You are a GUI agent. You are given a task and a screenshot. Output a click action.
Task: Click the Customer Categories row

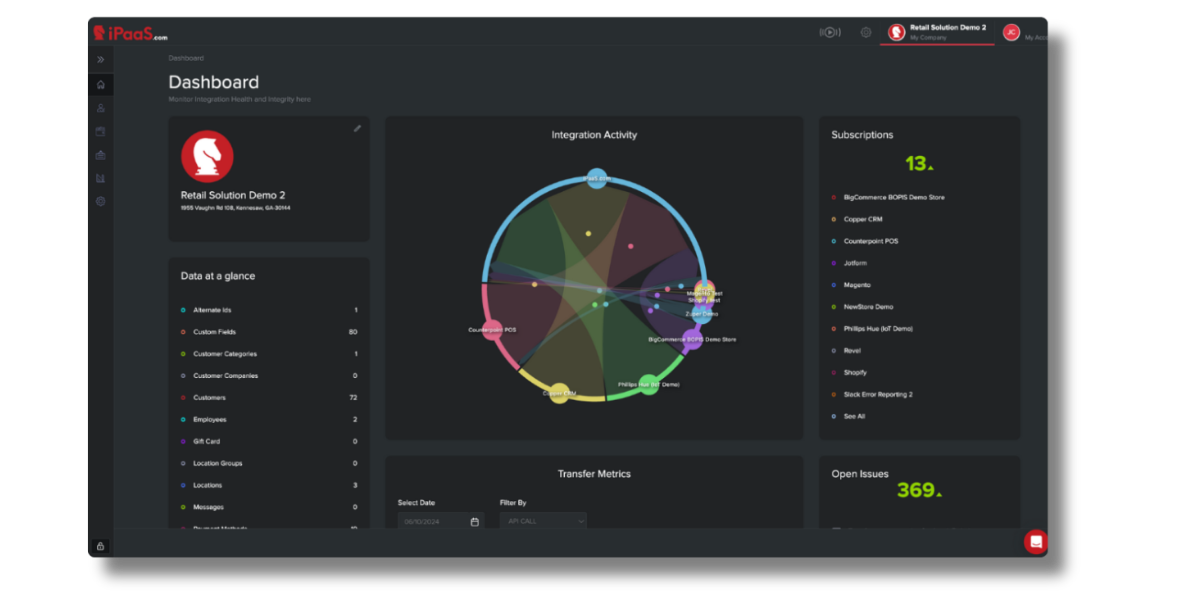(x=269, y=354)
